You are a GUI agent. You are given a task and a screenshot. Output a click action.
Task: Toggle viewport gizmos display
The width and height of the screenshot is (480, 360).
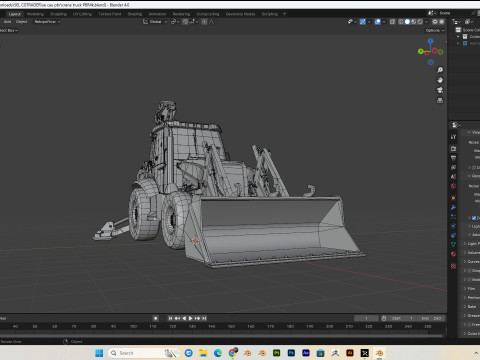pyautogui.click(x=363, y=22)
